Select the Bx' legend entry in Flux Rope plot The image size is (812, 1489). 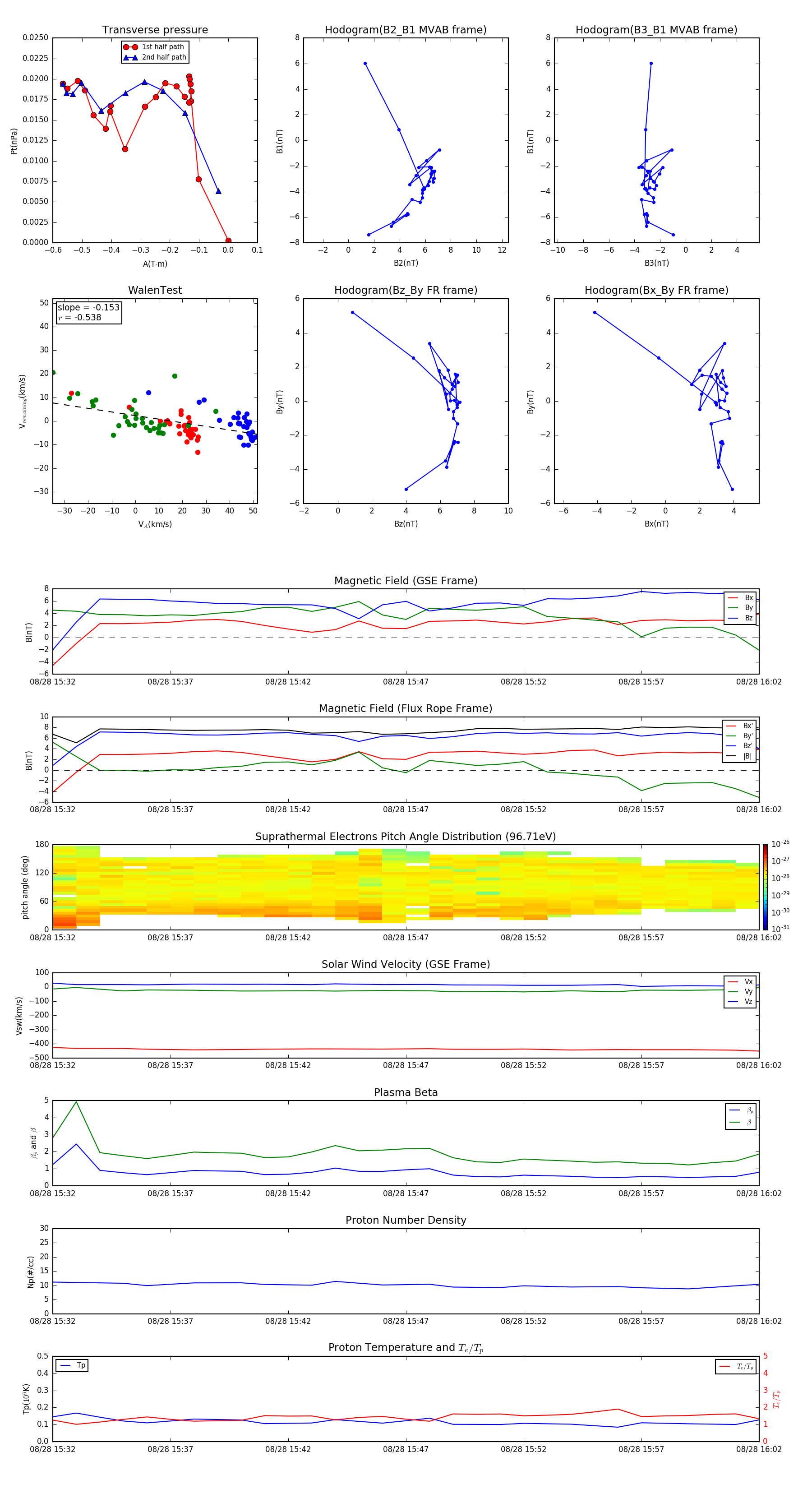pyautogui.click(x=740, y=726)
